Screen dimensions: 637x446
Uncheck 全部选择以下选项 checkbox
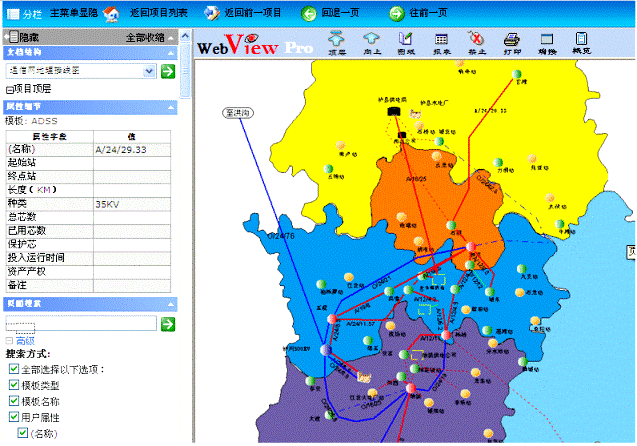click(11, 369)
